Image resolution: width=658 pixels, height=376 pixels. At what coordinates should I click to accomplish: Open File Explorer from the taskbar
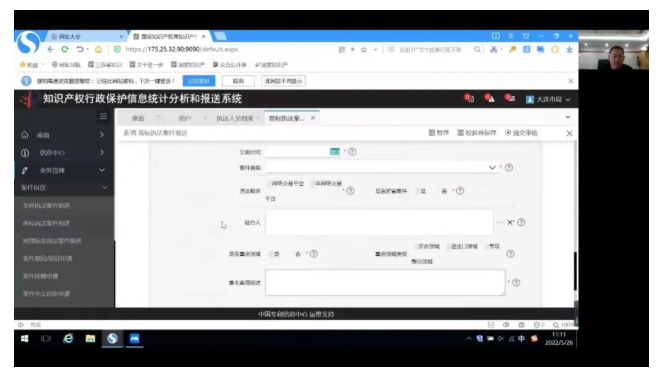tap(90, 339)
